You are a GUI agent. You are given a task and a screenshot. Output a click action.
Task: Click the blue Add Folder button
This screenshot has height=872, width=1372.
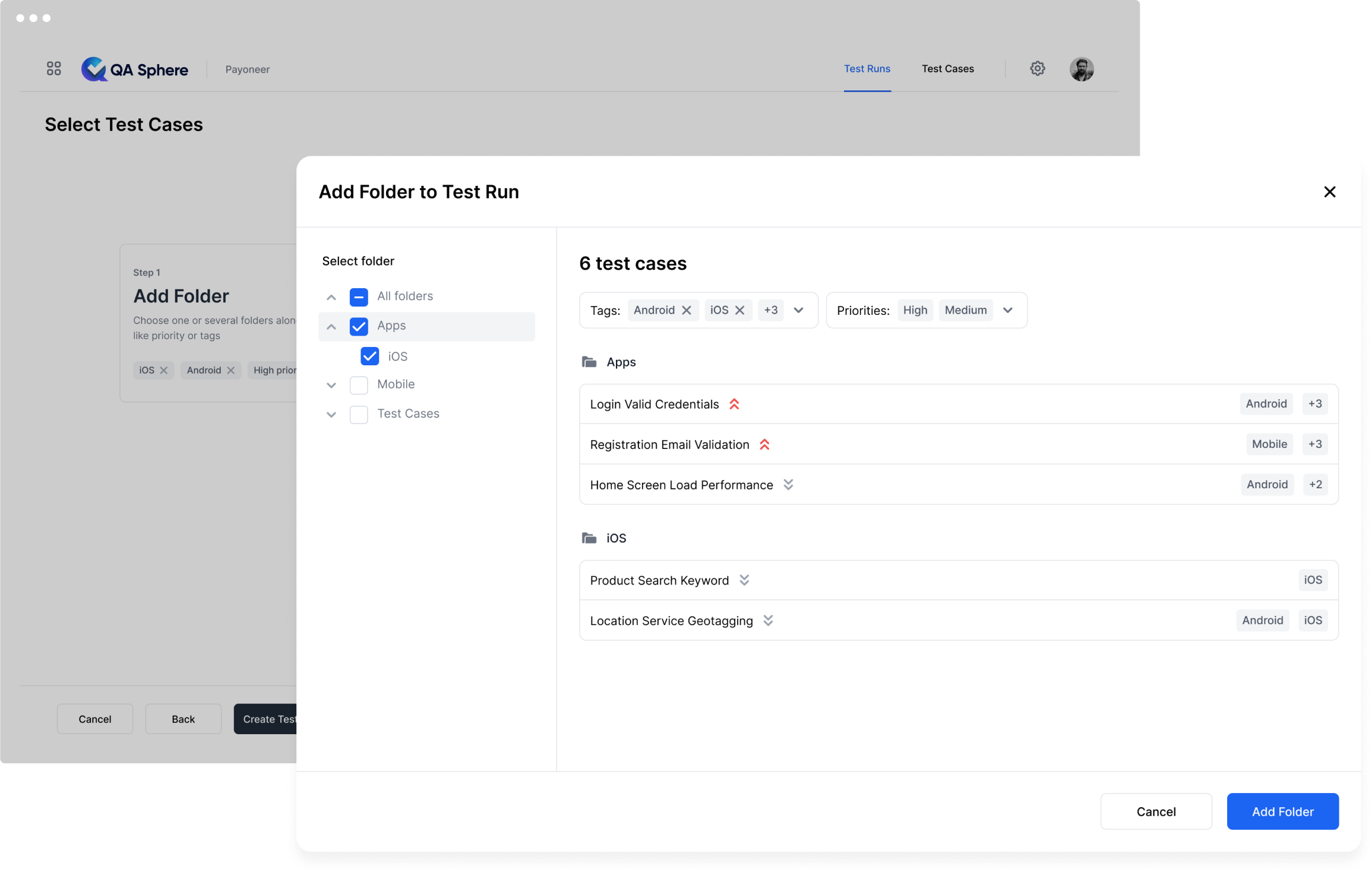coord(1282,811)
